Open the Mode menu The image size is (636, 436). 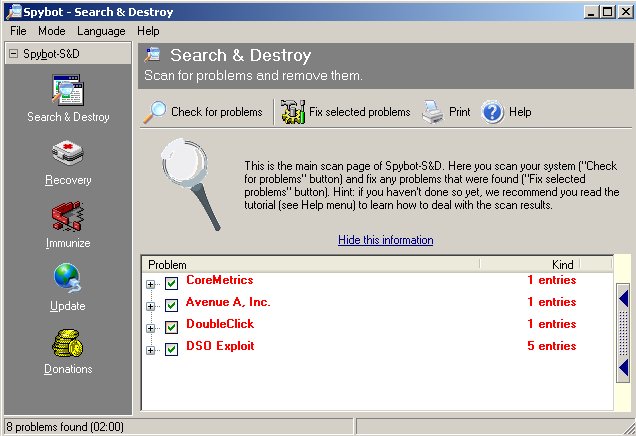pyautogui.click(x=52, y=31)
